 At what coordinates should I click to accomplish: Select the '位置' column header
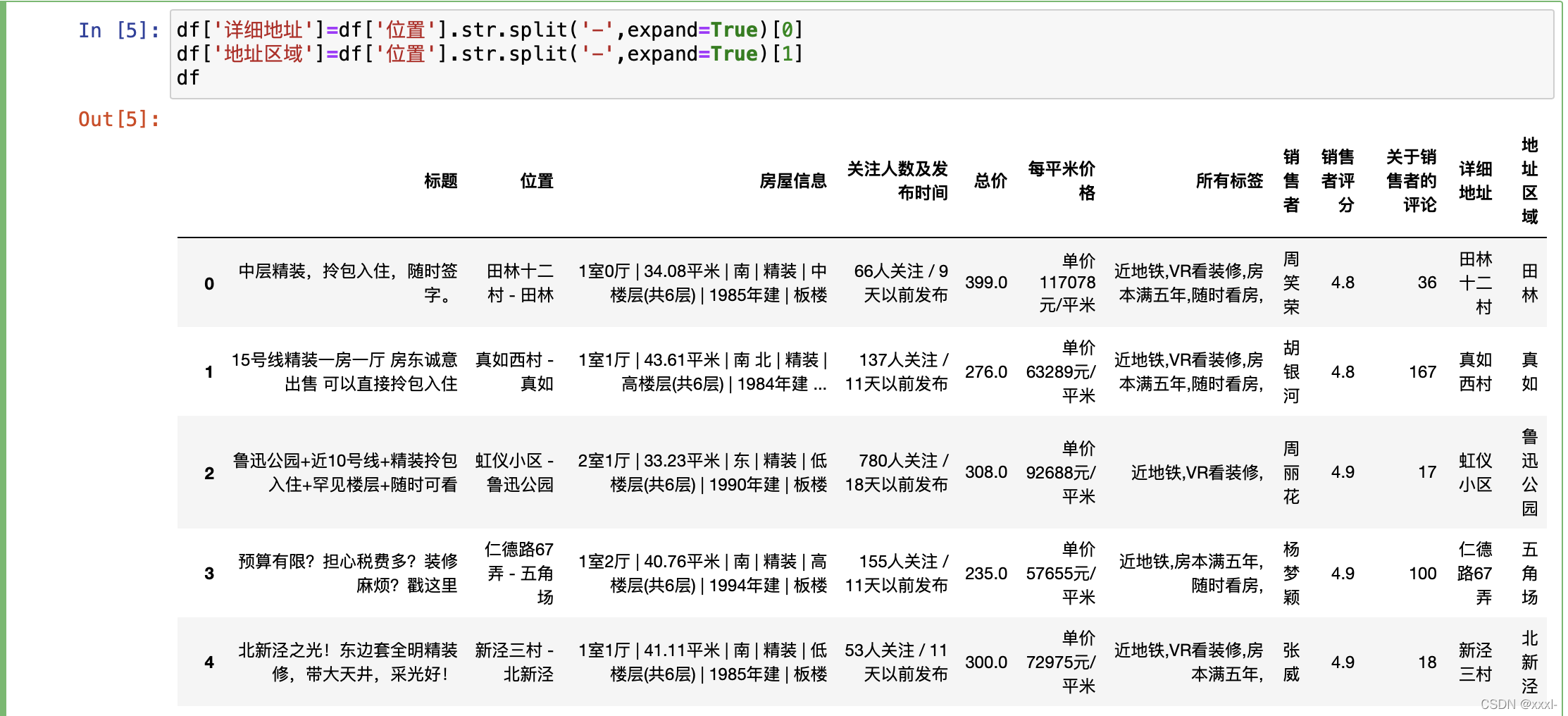(x=536, y=180)
